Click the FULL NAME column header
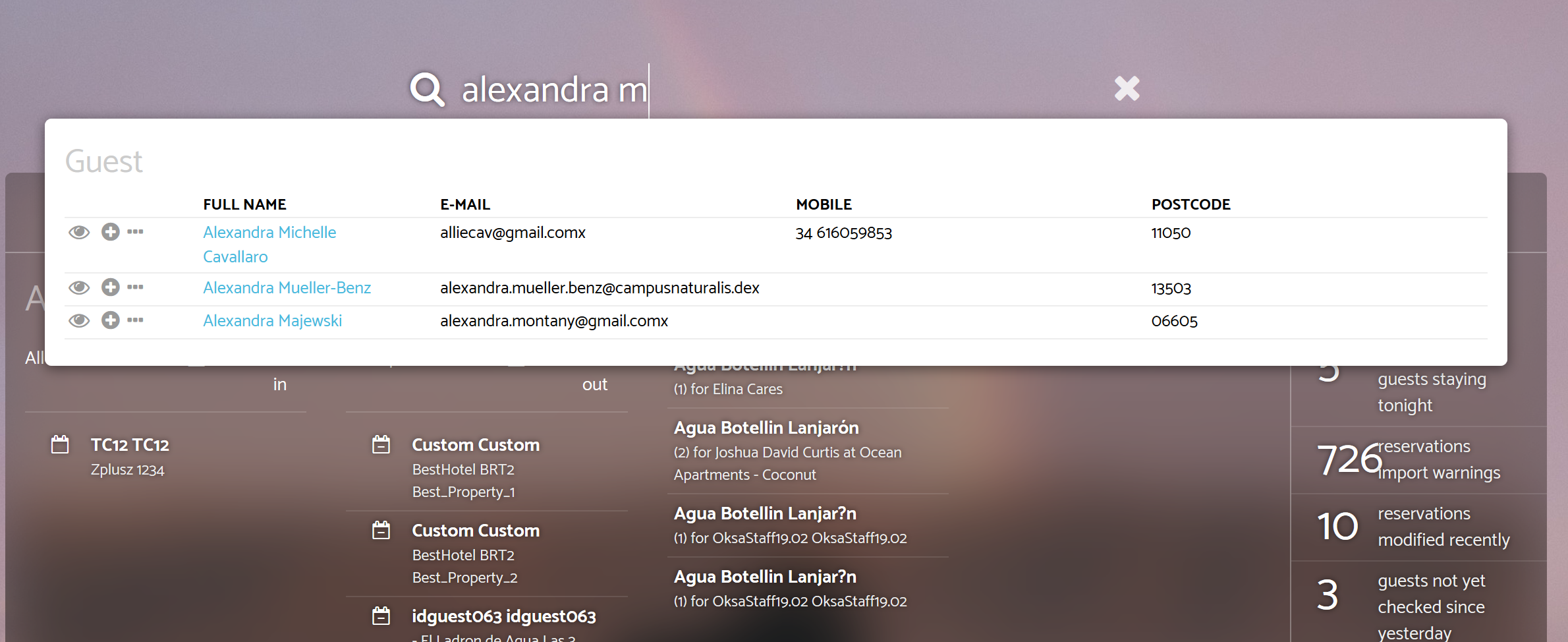The image size is (1568, 642). 244,204
